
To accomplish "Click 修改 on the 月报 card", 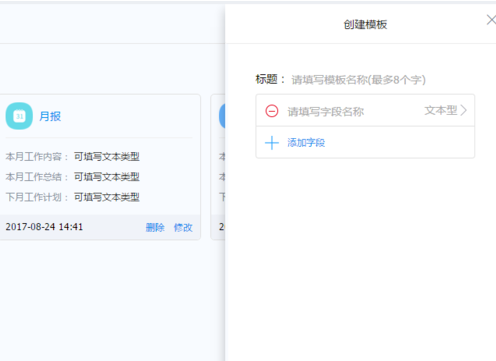I will (x=183, y=227).
